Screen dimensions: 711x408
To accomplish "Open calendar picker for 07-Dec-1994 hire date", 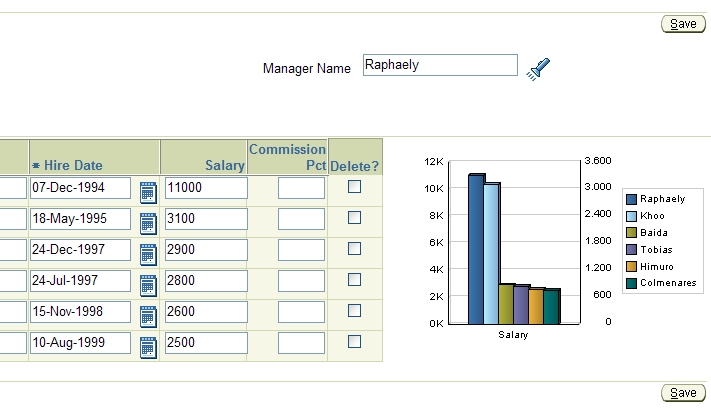I will (x=148, y=191).
